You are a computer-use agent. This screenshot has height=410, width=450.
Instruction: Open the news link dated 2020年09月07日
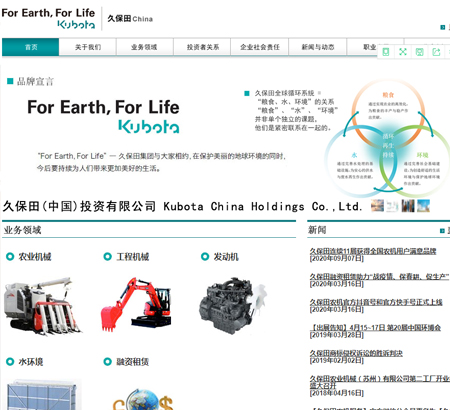click(x=373, y=251)
